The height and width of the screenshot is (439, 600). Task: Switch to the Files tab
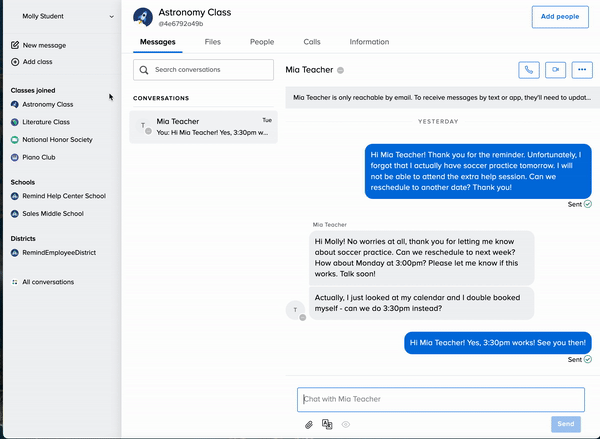[x=212, y=42]
